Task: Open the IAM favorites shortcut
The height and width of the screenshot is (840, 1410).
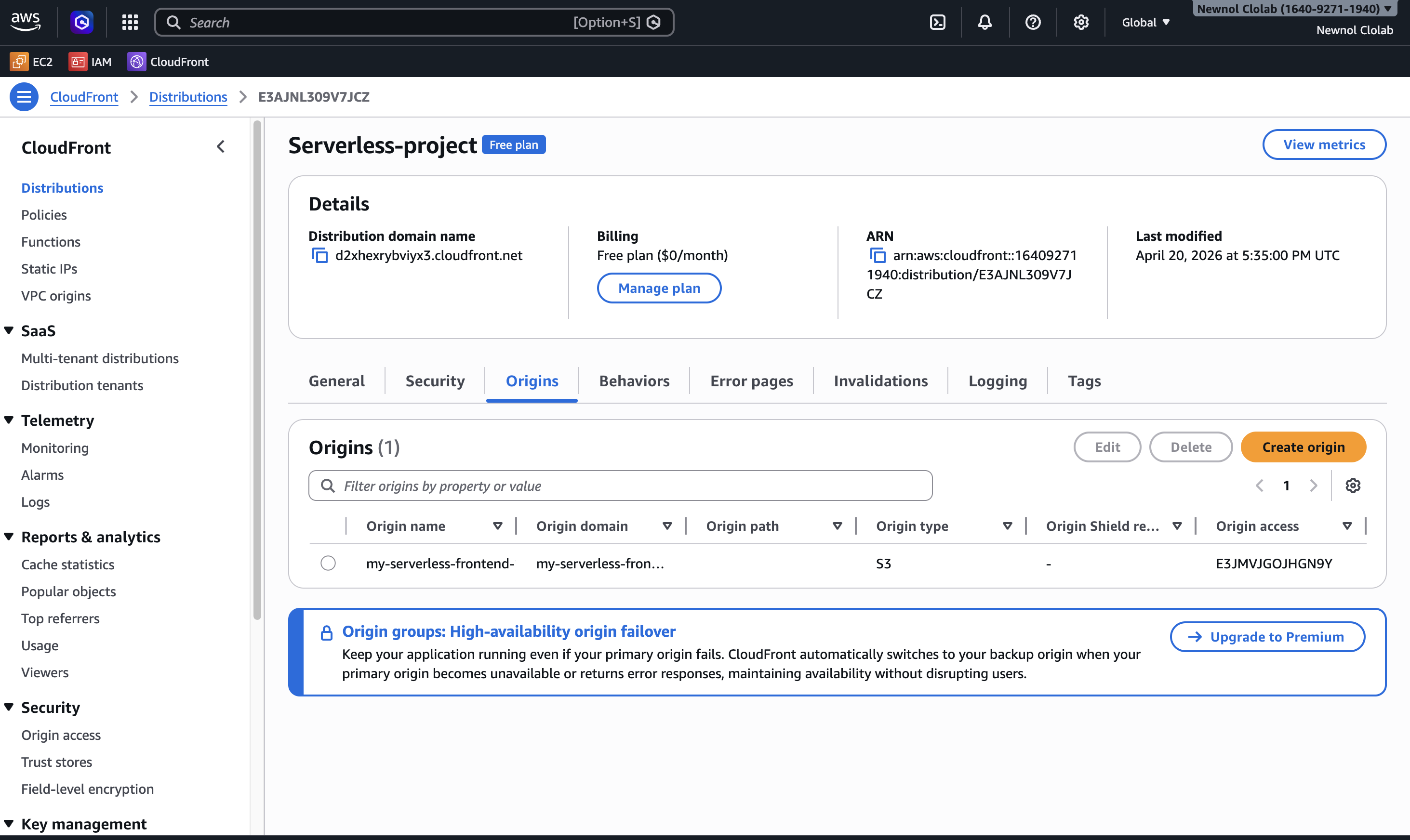Action: pos(90,62)
